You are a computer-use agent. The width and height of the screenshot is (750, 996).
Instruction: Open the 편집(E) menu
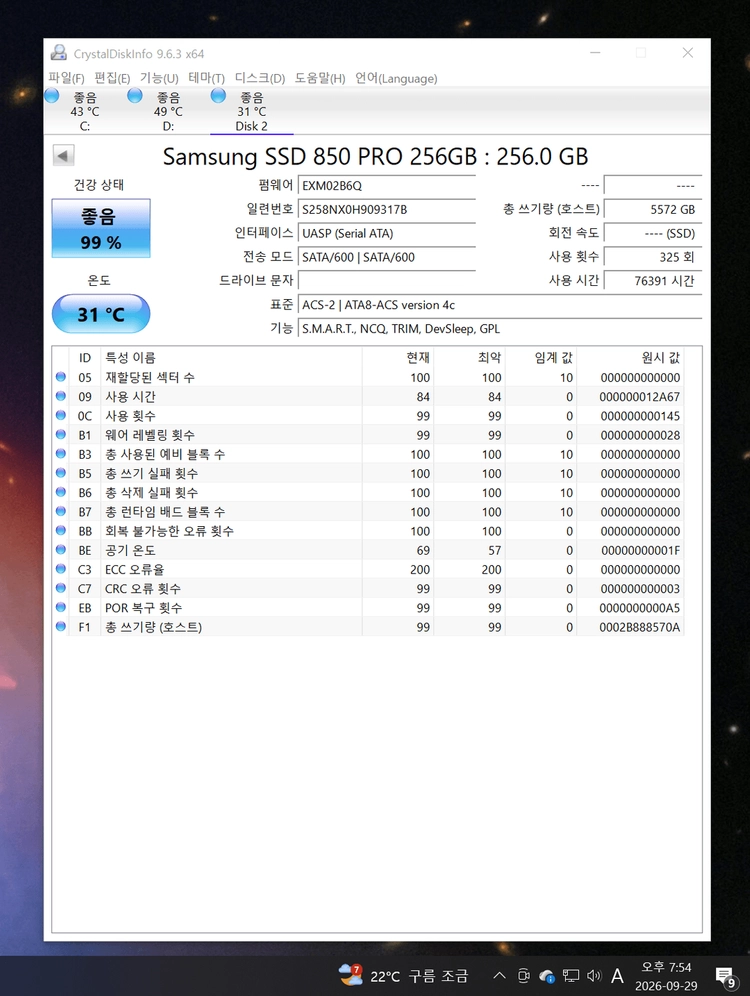112,78
